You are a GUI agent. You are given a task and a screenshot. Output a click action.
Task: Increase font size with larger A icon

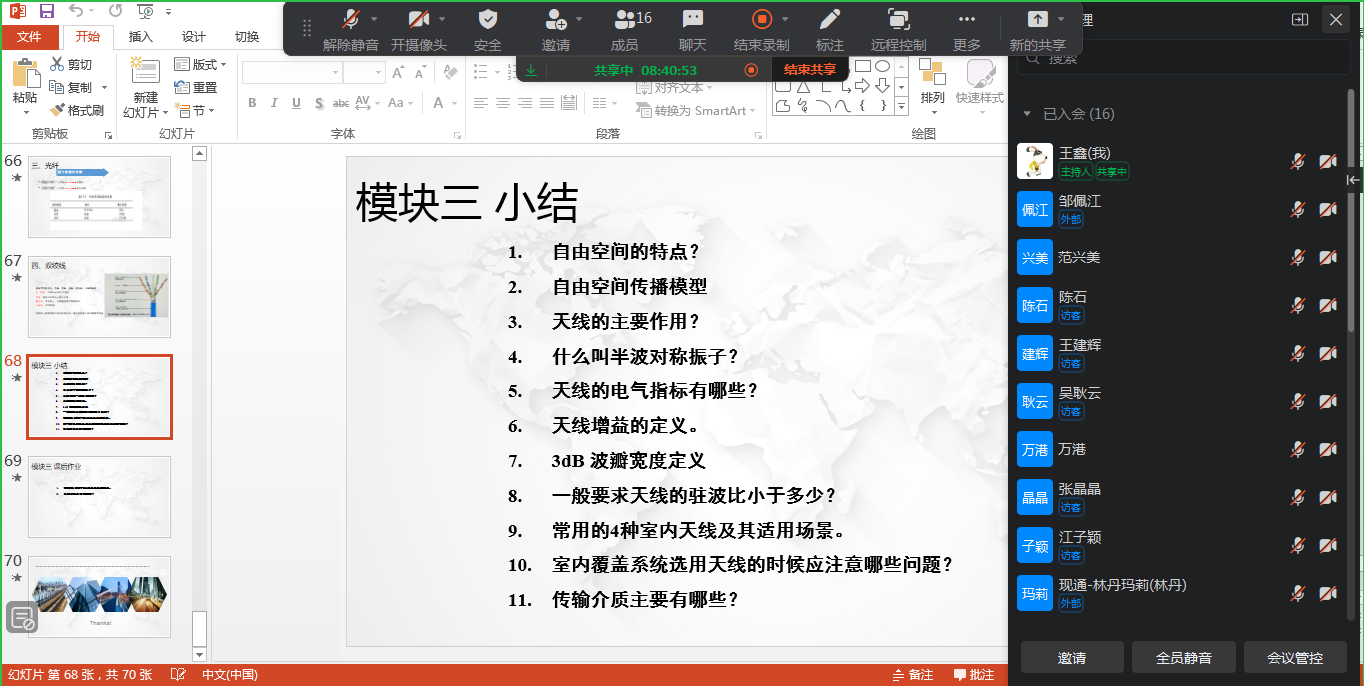398,72
